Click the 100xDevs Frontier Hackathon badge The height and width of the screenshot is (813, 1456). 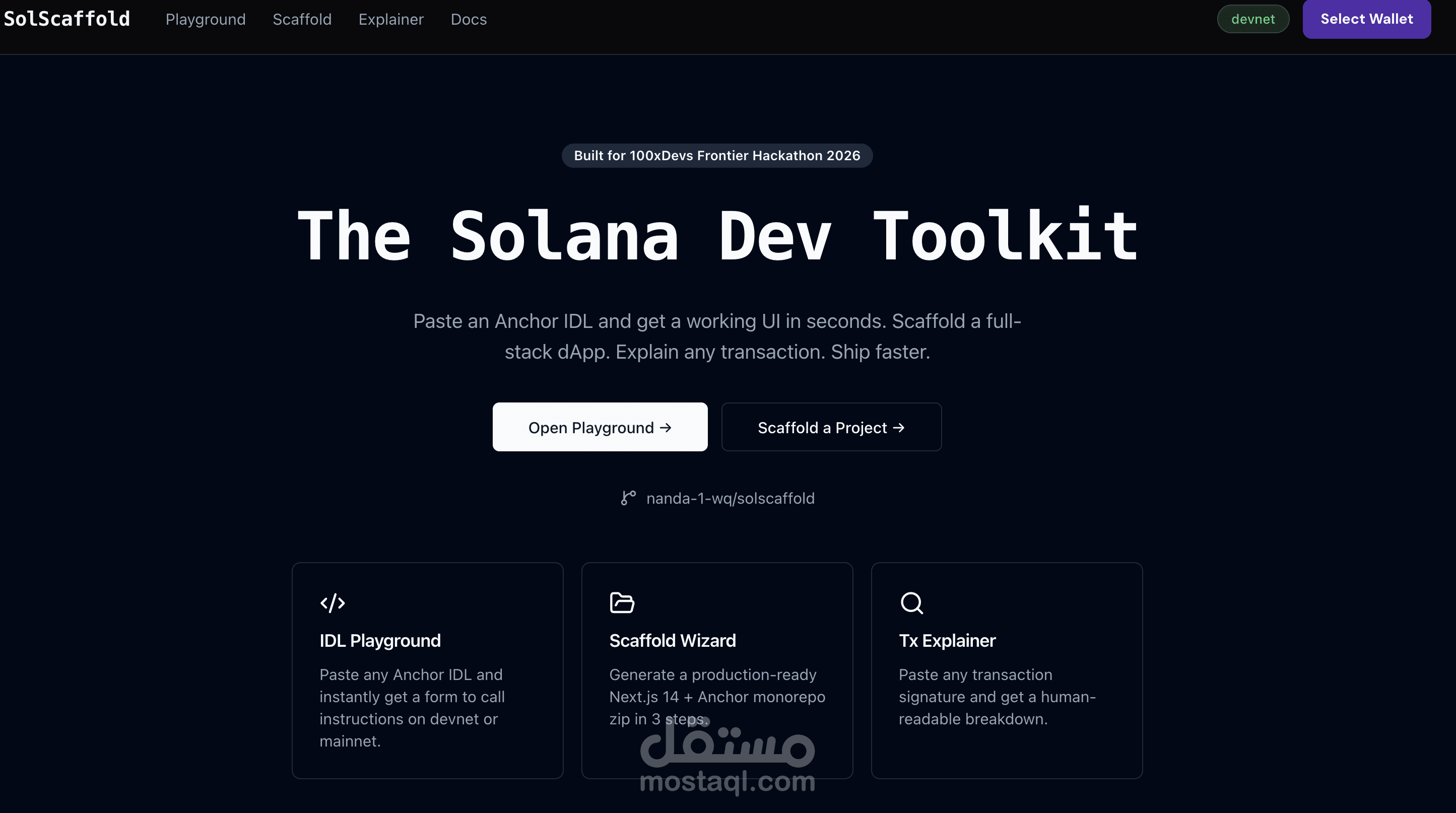[717, 155]
